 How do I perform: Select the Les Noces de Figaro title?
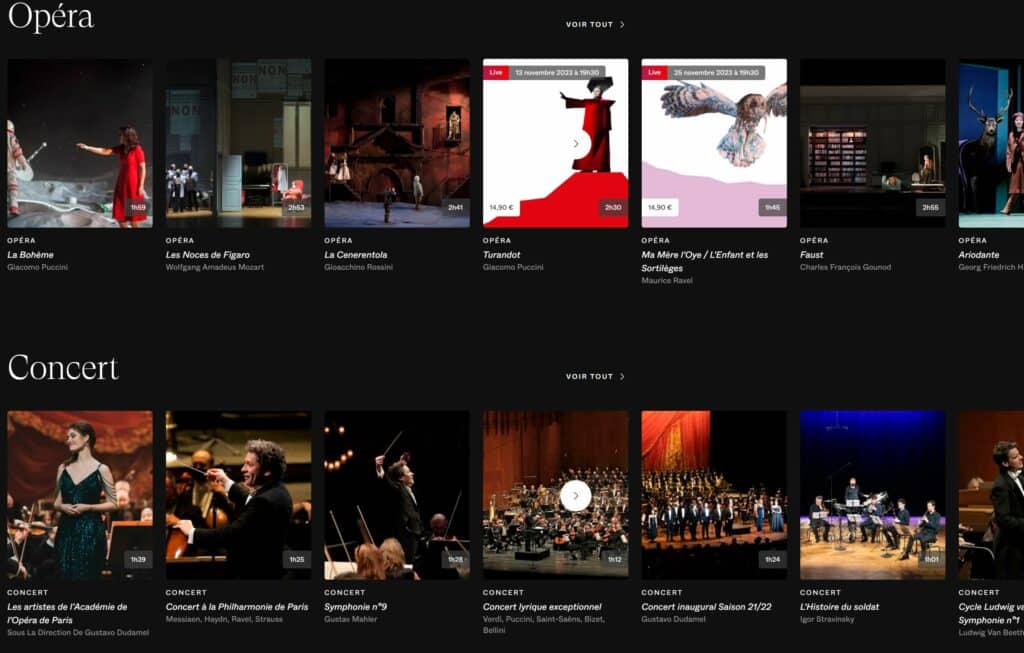pyautogui.click(x=208, y=255)
